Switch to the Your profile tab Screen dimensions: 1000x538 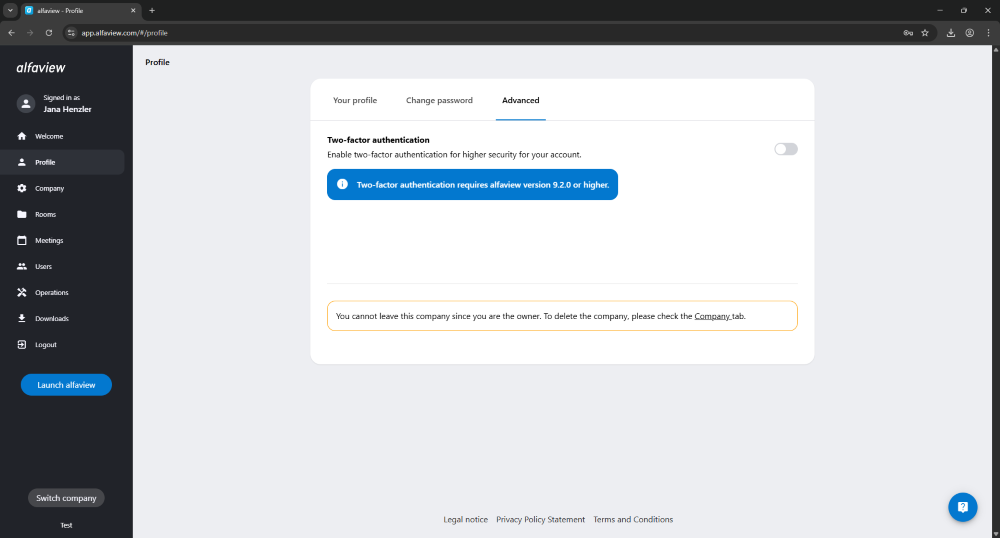[x=355, y=100]
